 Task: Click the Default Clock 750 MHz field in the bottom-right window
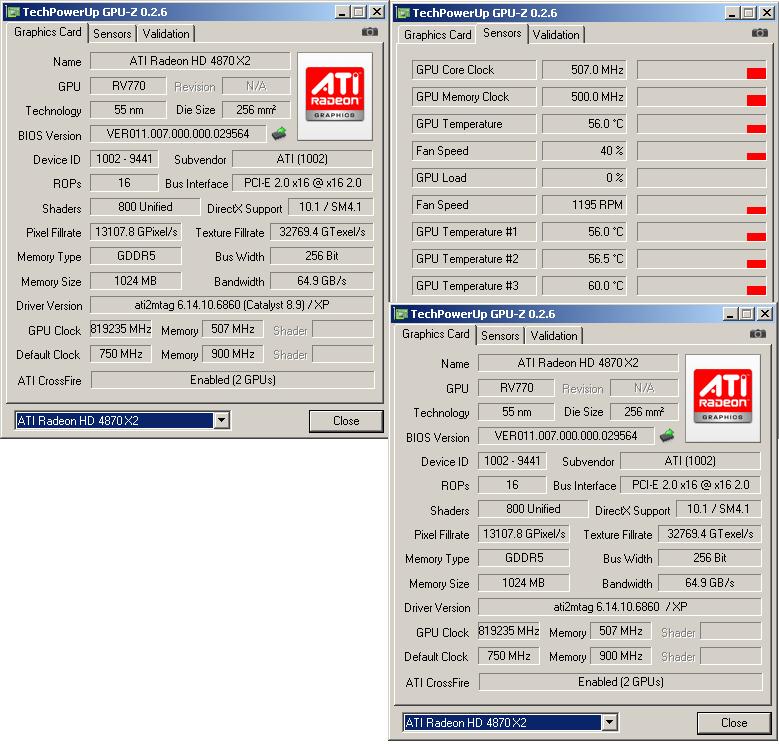pyautogui.click(x=509, y=656)
